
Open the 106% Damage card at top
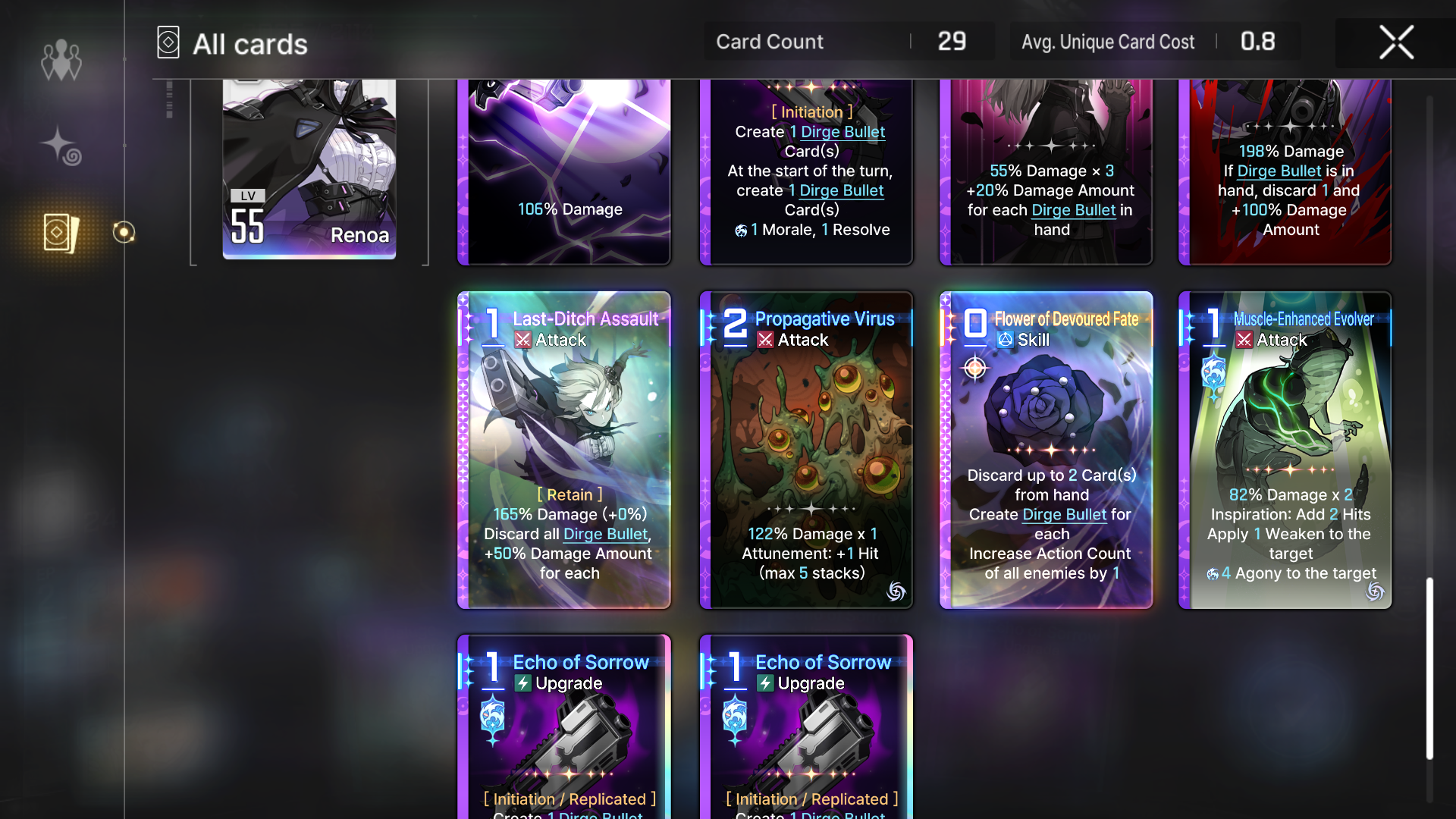(x=564, y=172)
